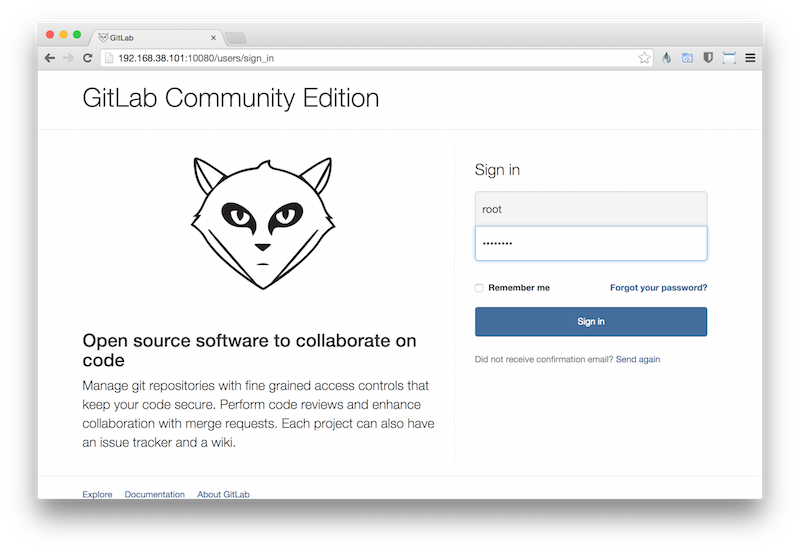The image size is (800, 553).
Task: Close the GitLab tab
Action: click(213, 37)
